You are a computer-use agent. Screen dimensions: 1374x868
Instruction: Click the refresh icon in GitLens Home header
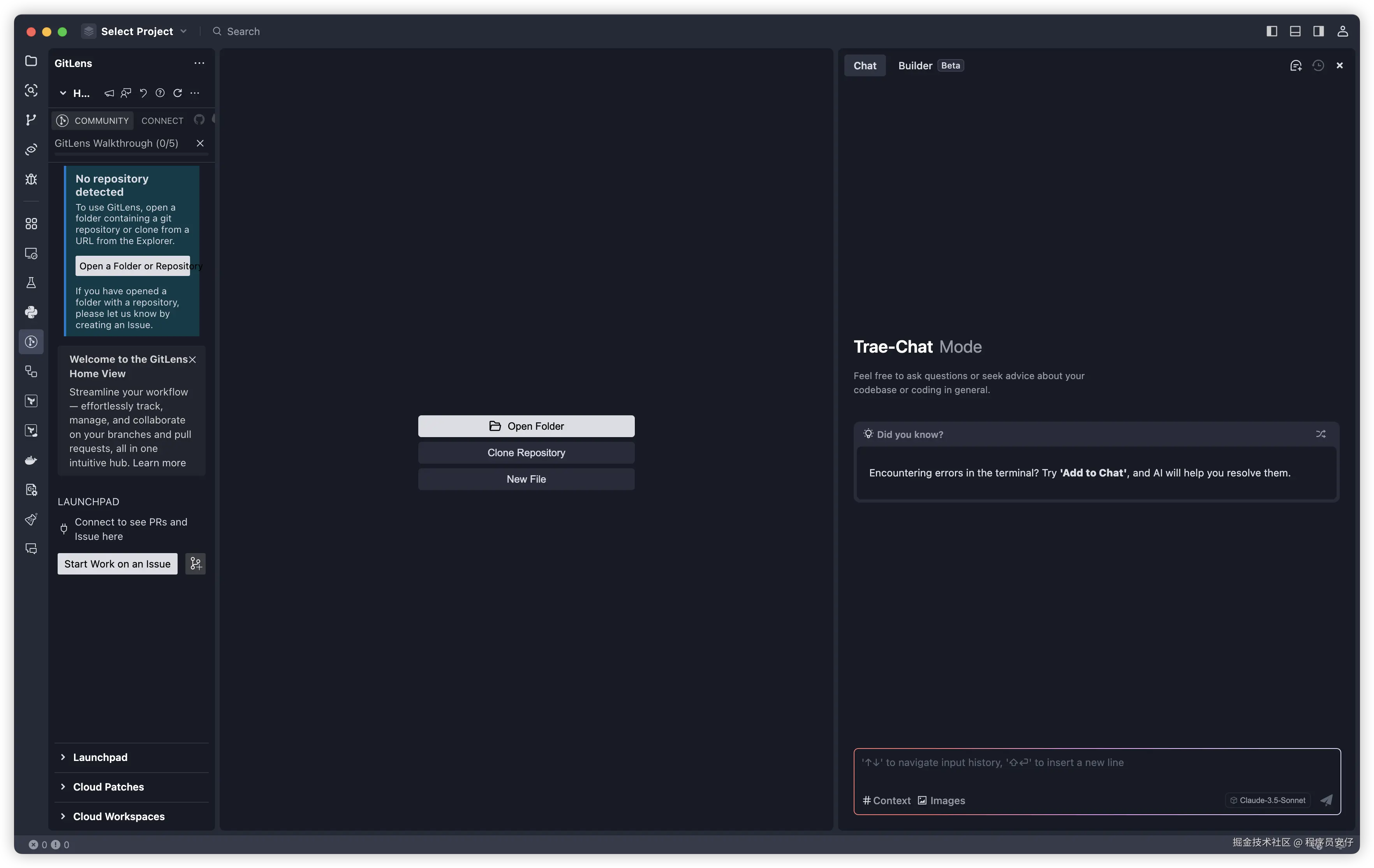[178, 93]
